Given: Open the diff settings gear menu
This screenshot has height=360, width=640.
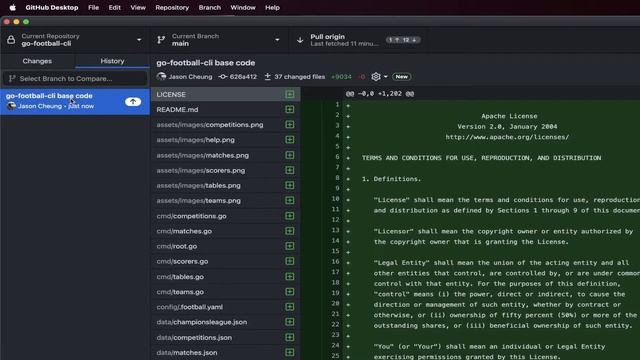Looking at the screenshot, I should [379, 77].
